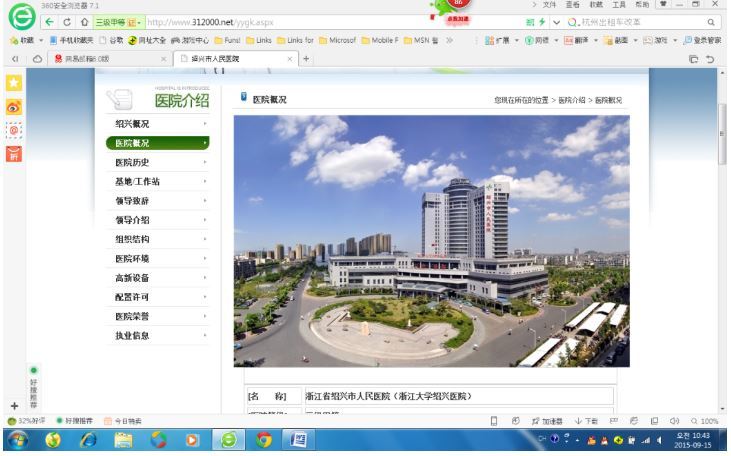
Task: Open the 登录管家 login manager
Action: coord(702,41)
